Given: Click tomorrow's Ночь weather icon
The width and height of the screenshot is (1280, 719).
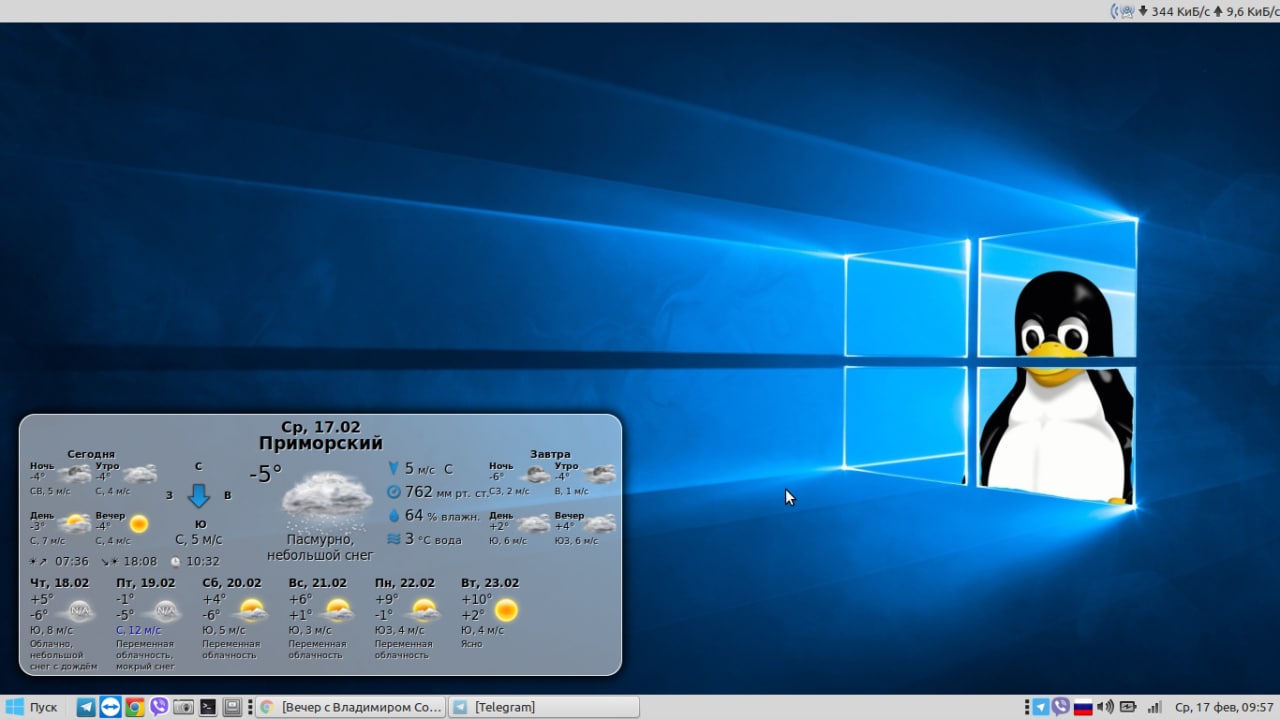Looking at the screenshot, I should [536, 474].
